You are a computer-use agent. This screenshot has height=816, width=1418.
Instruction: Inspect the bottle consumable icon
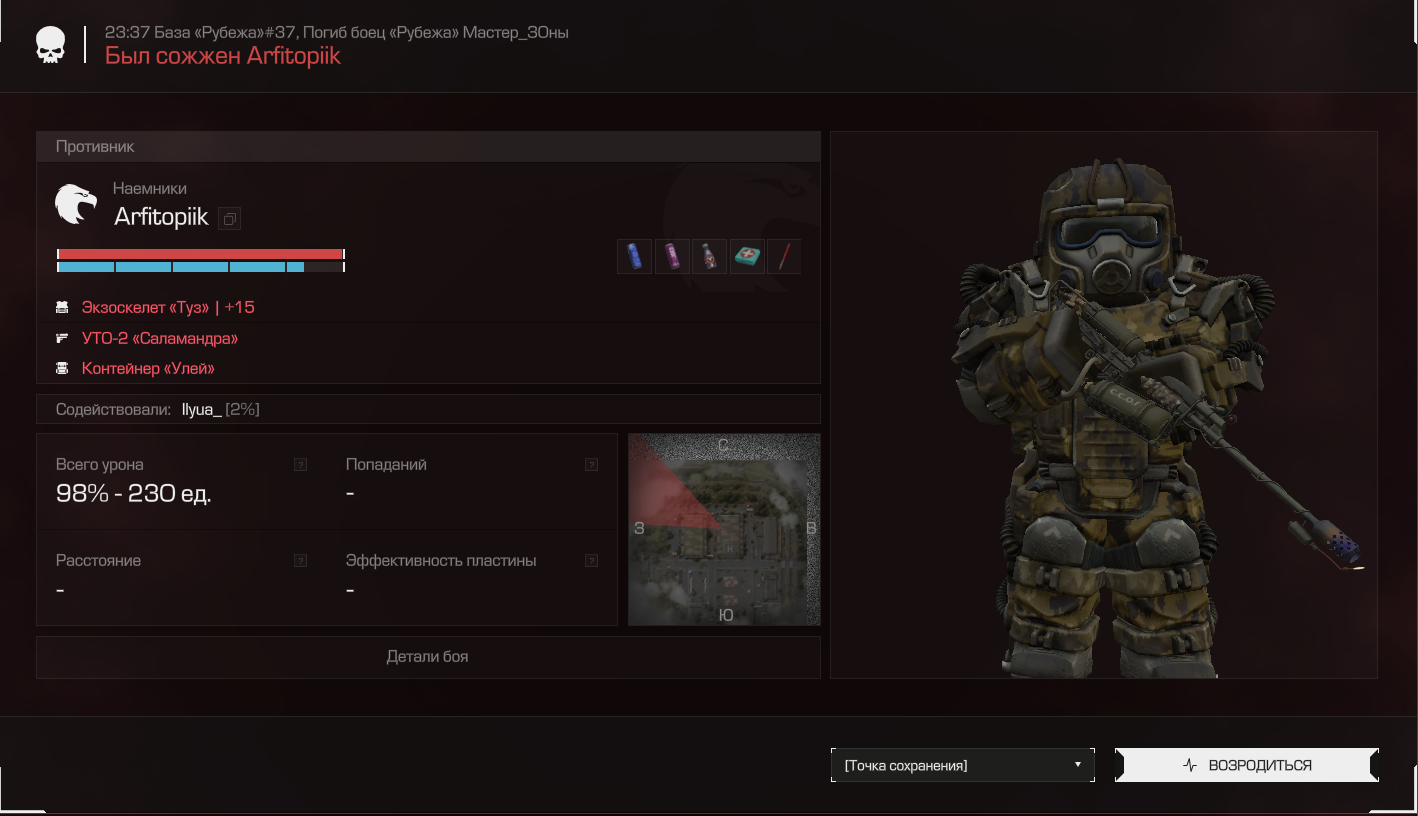tap(708, 256)
